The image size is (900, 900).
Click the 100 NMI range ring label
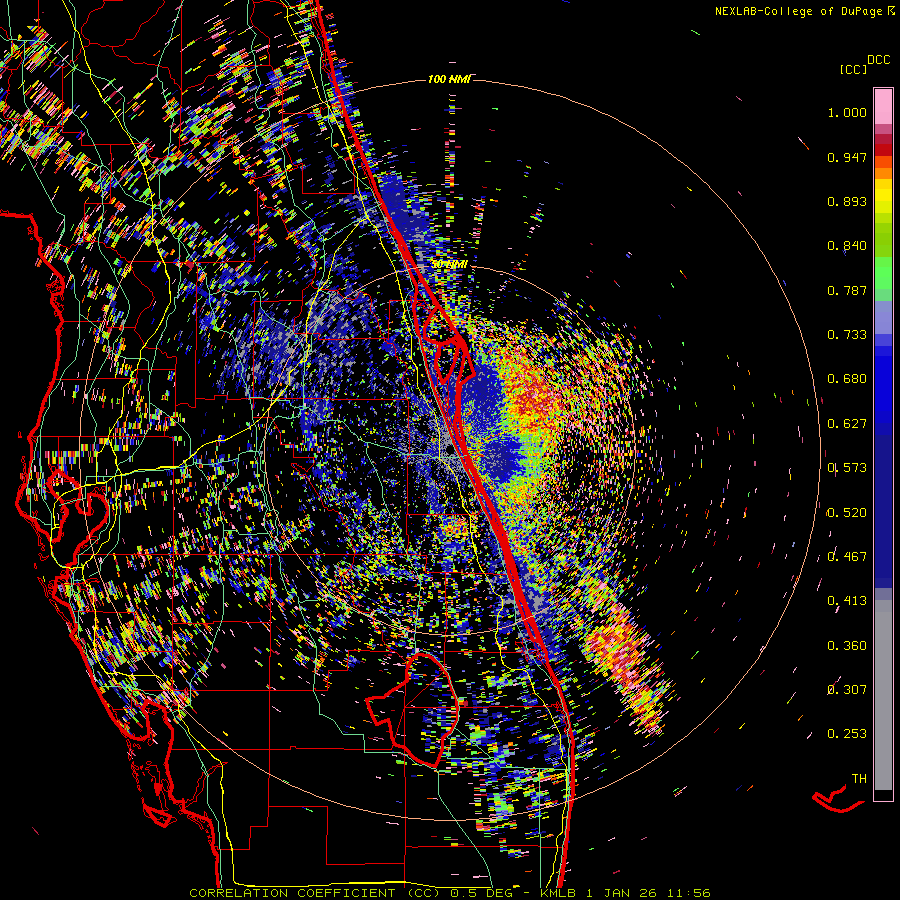pos(449,79)
